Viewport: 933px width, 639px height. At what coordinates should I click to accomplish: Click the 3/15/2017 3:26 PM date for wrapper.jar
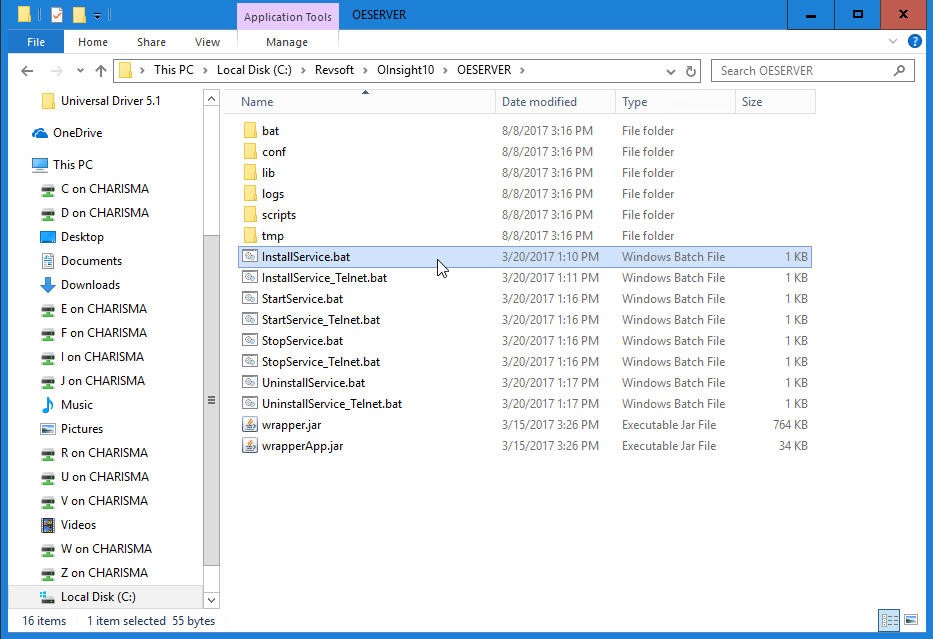pos(550,425)
